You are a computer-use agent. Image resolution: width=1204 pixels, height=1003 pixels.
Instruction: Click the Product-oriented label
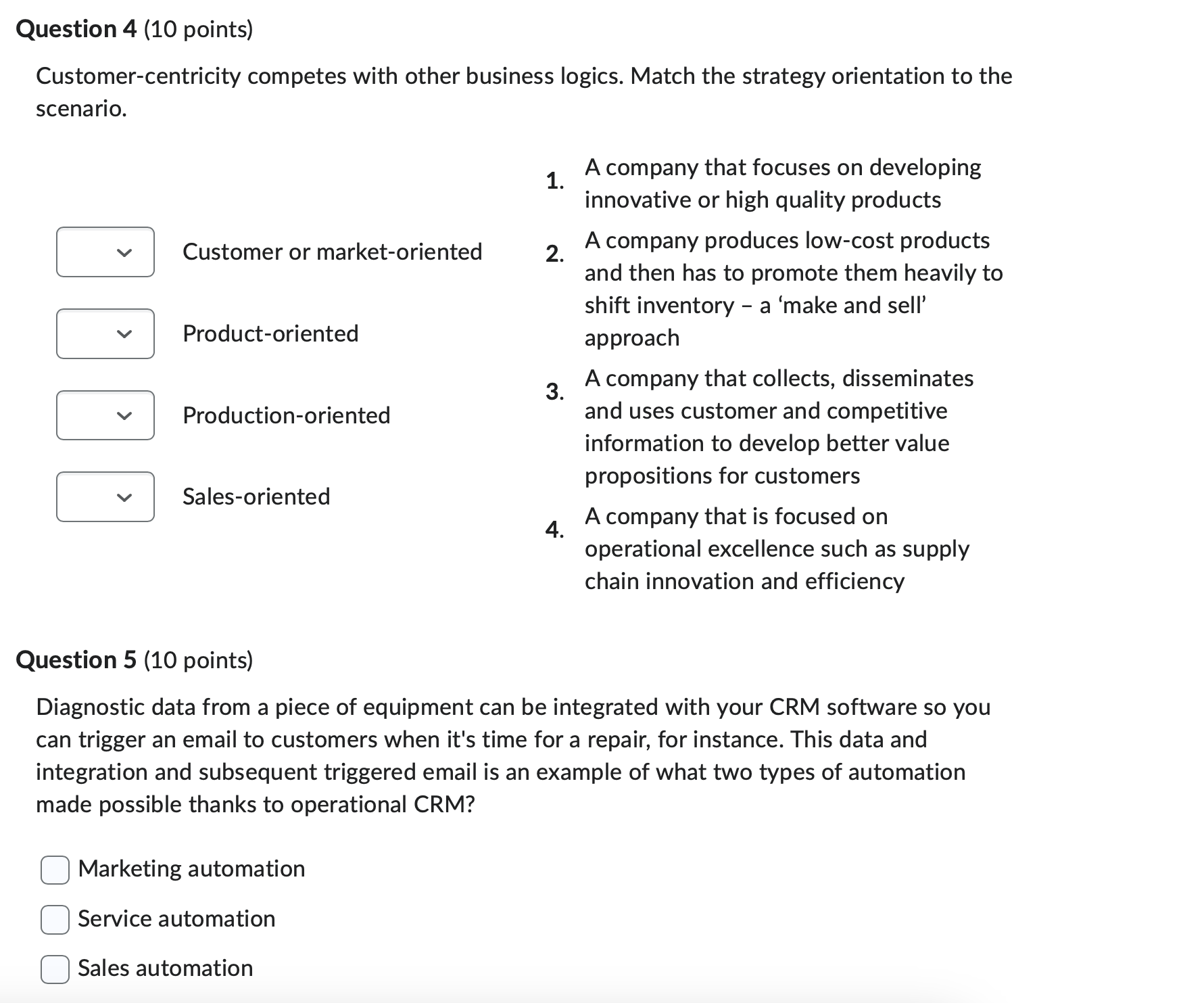click(270, 333)
